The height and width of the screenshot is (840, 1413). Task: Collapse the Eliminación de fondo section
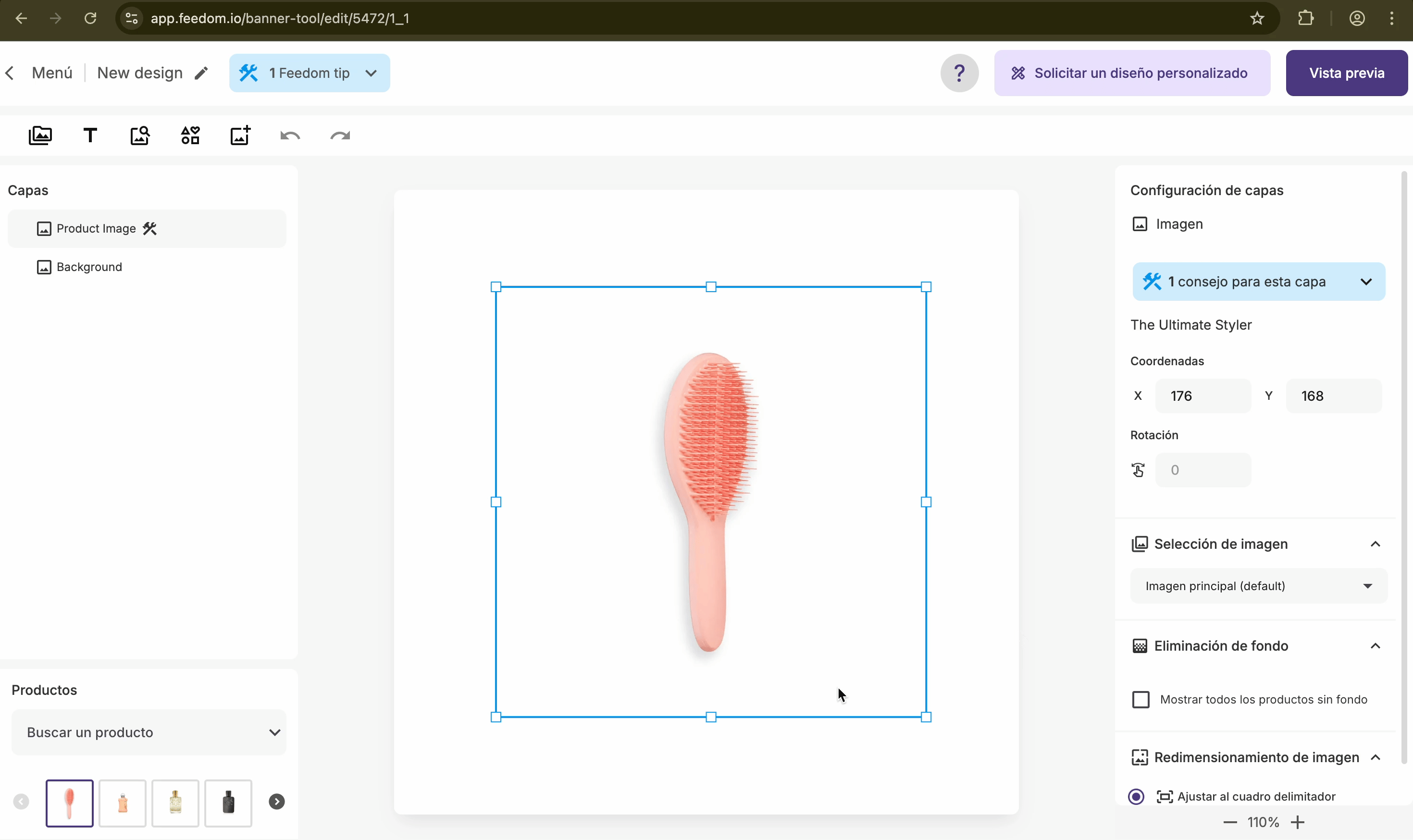[1375, 646]
